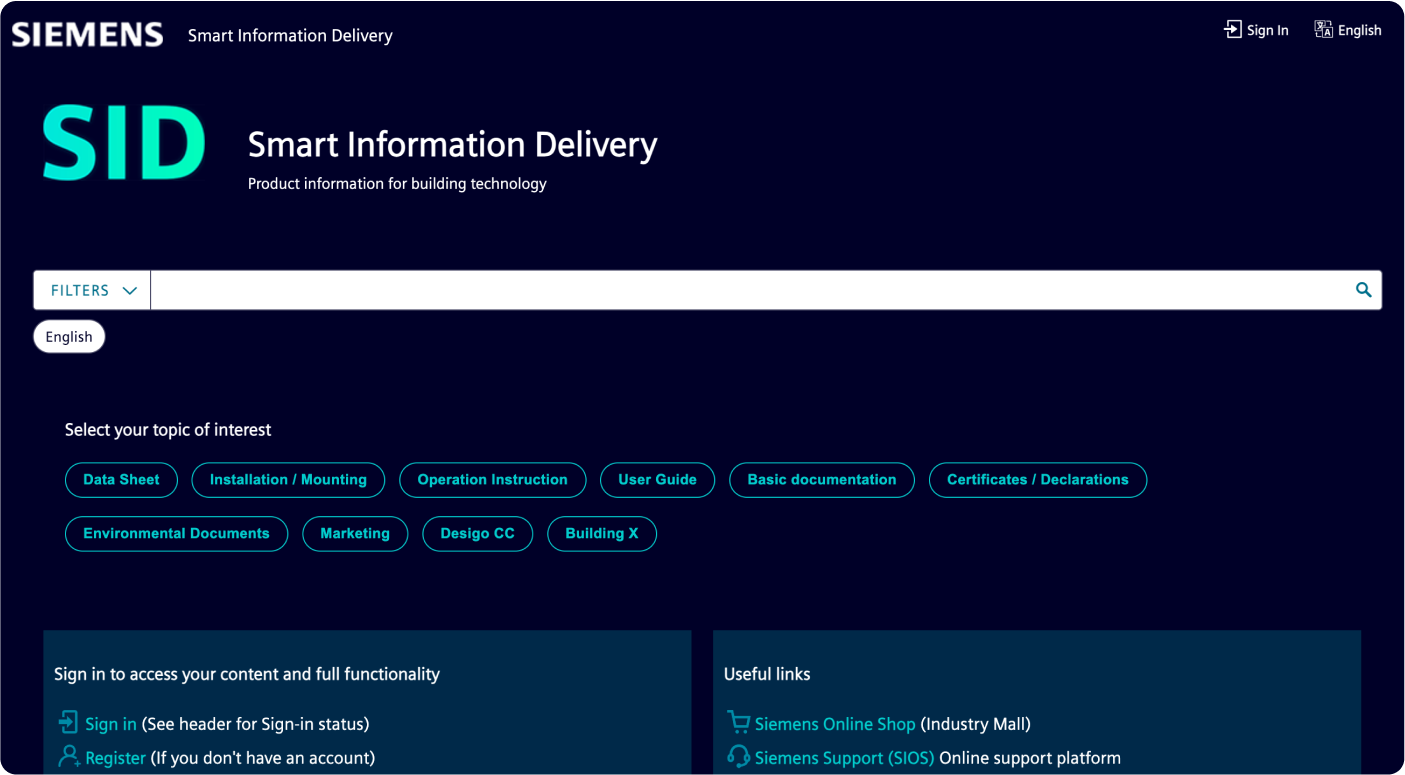1405x775 pixels.
Task: Choose the Installation / Mounting topic
Action: tap(288, 480)
